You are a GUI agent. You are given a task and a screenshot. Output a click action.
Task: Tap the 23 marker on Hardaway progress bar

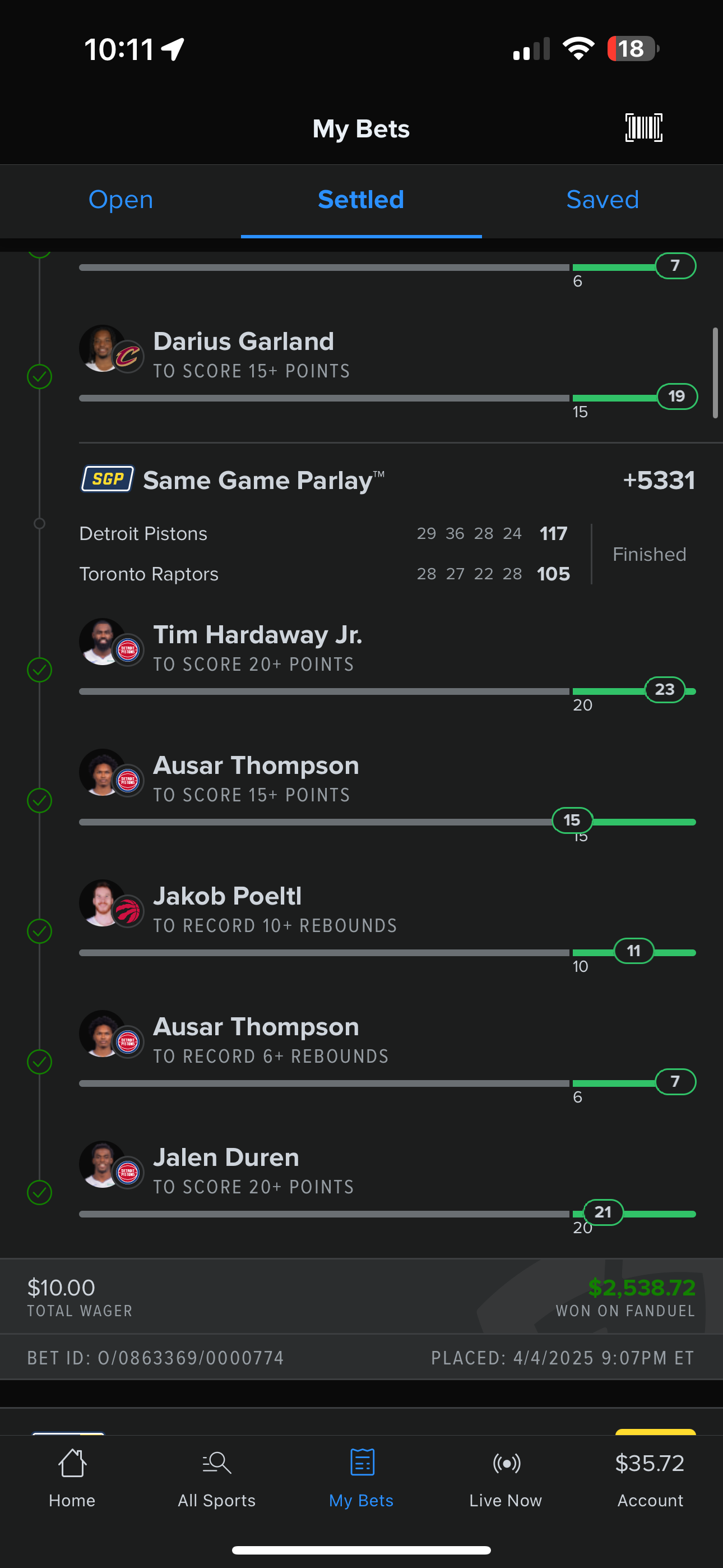pos(665,689)
